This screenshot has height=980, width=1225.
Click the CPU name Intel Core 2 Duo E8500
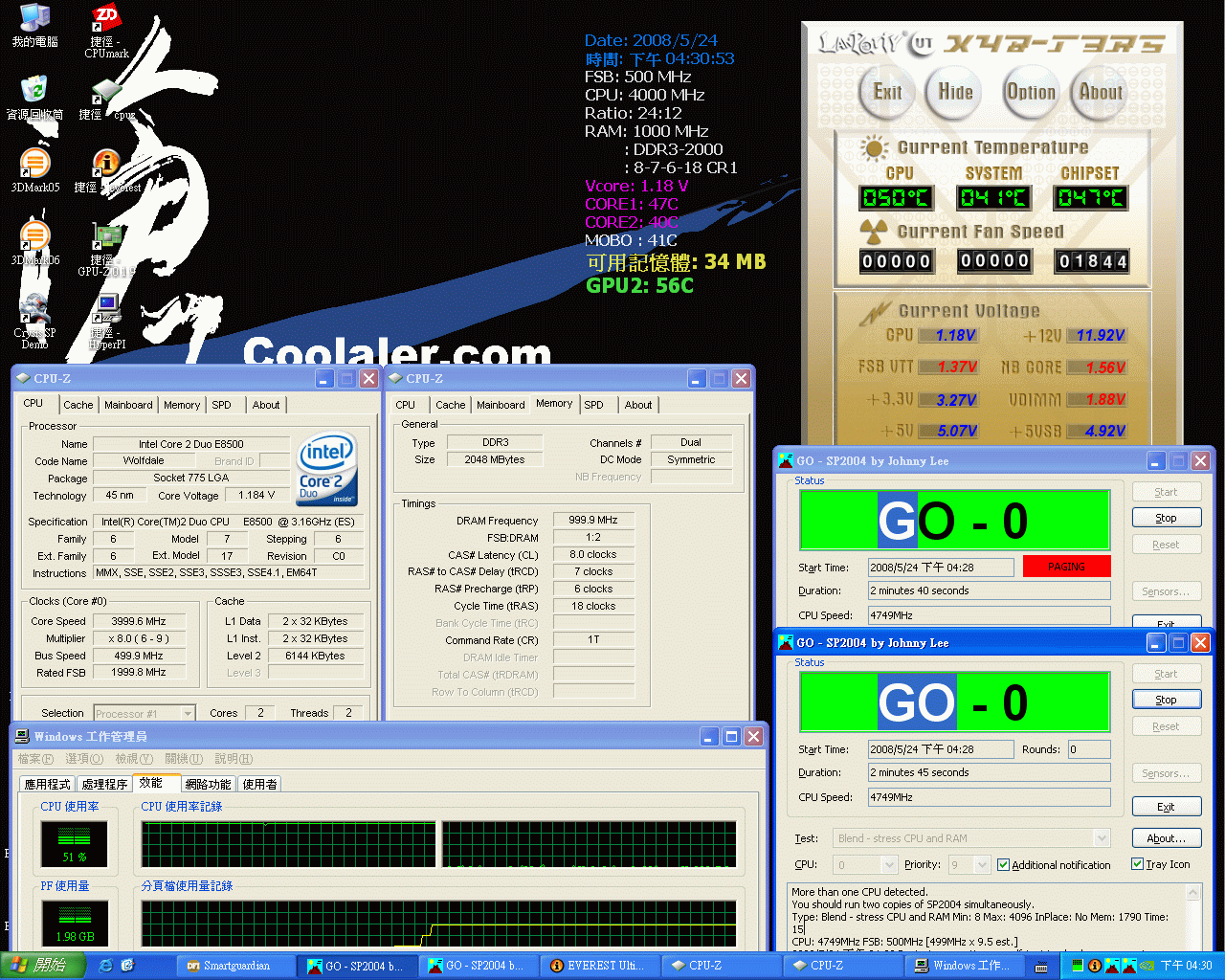191,444
